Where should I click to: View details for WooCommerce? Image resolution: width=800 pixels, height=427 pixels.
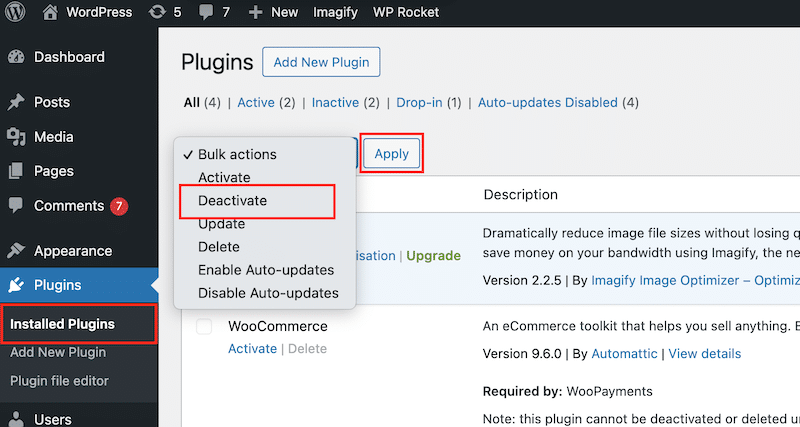tap(705, 354)
